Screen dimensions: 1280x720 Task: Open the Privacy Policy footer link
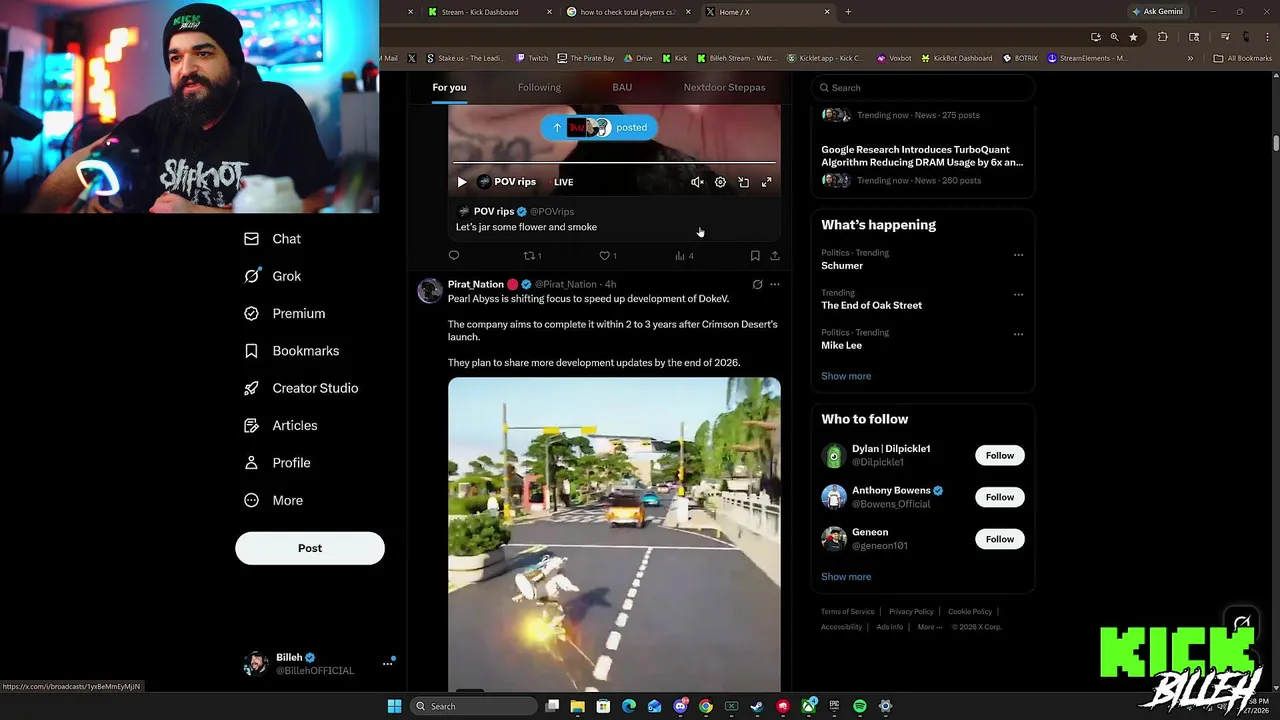911,612
